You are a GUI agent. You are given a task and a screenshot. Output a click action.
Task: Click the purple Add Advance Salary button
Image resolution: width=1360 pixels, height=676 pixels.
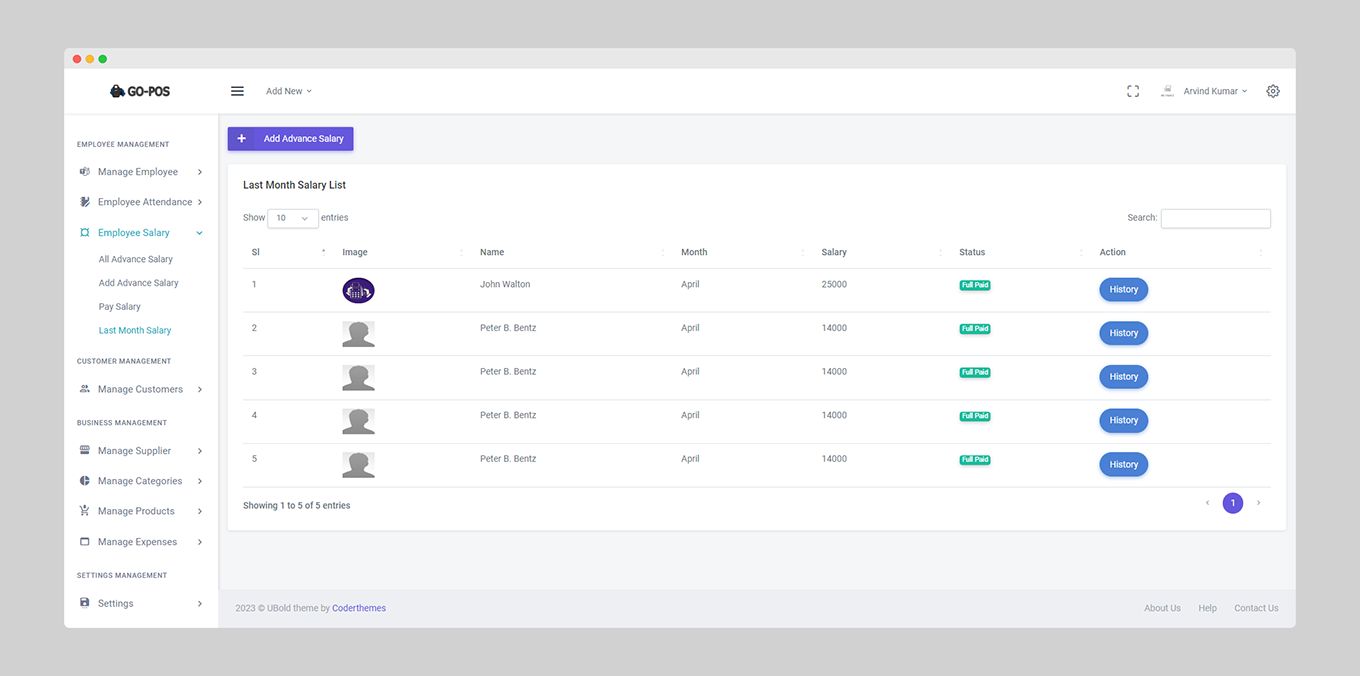291,139
